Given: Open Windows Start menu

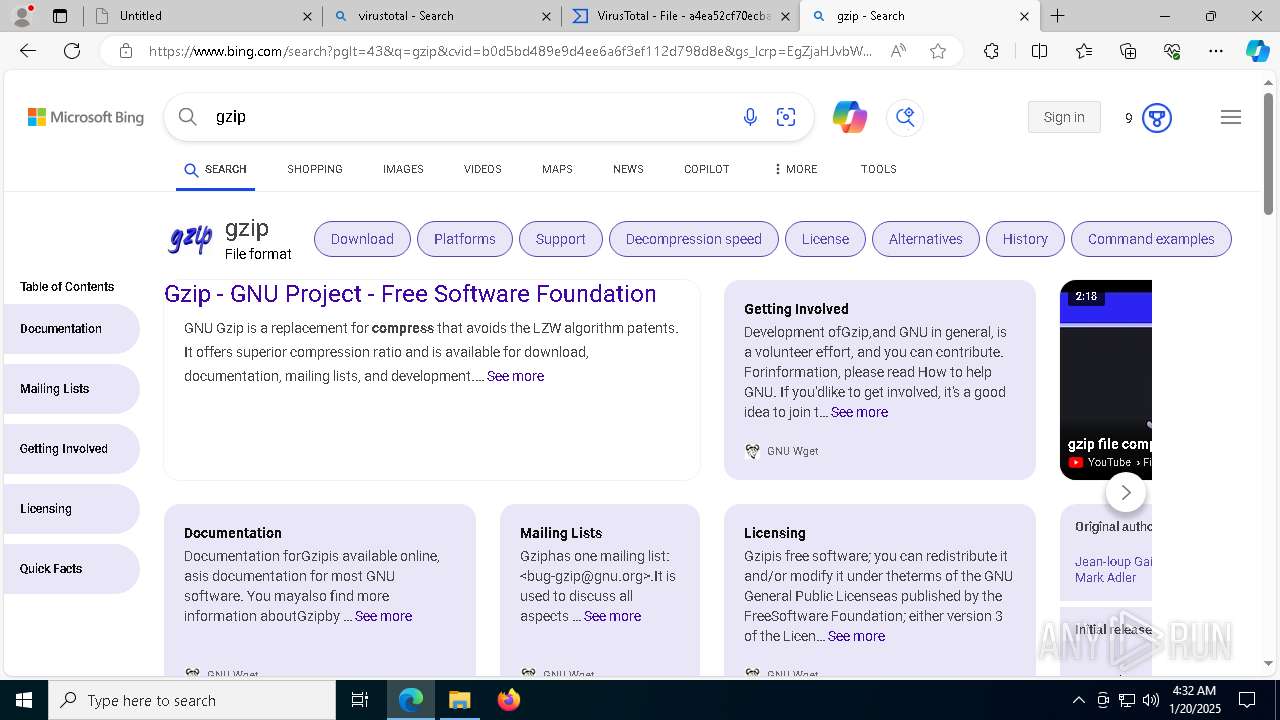Looking at the screenshot, I should tap(24, 700).
